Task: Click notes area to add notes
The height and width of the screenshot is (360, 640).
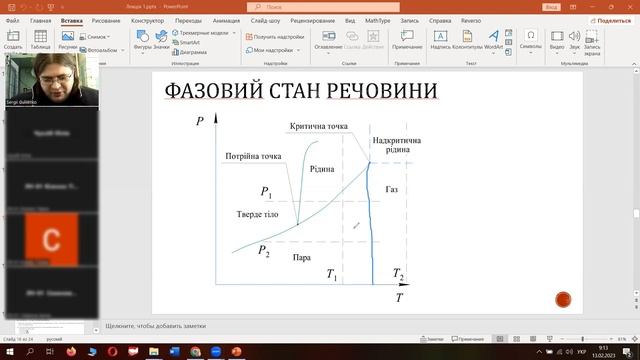Action: pos(156,326)
